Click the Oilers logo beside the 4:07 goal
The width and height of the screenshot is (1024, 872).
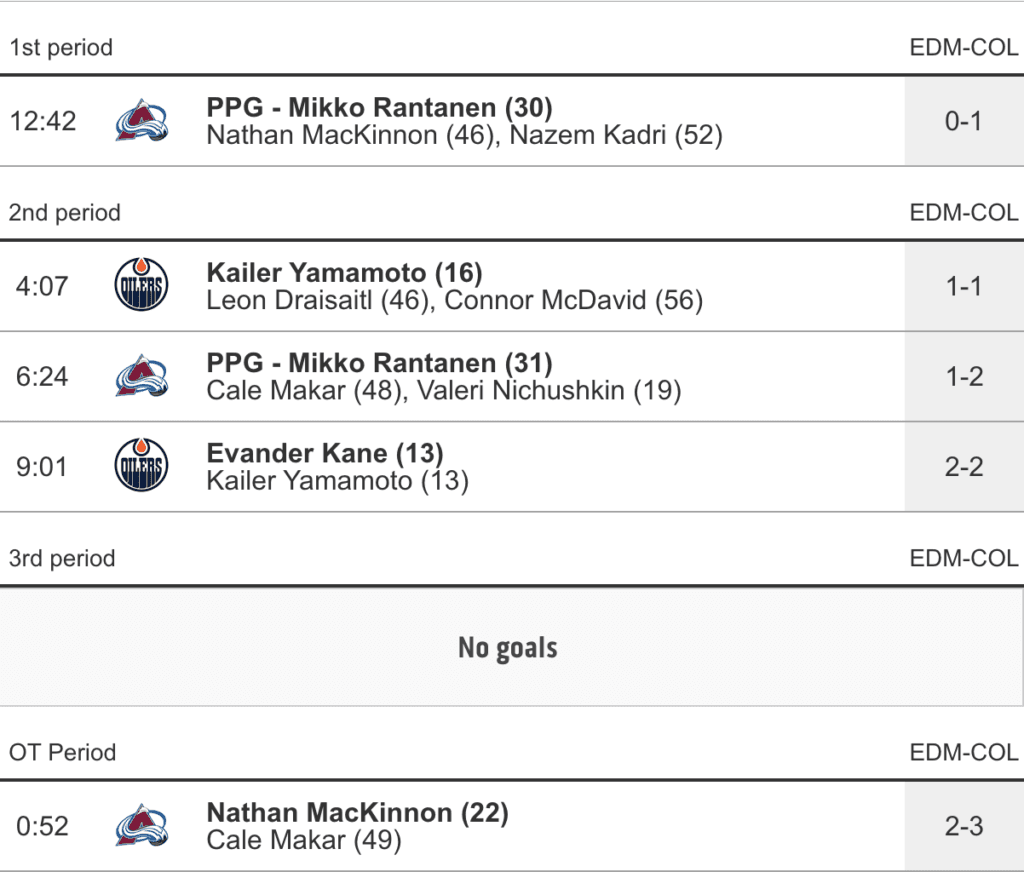pyautogui.click(x=141, y=286)
